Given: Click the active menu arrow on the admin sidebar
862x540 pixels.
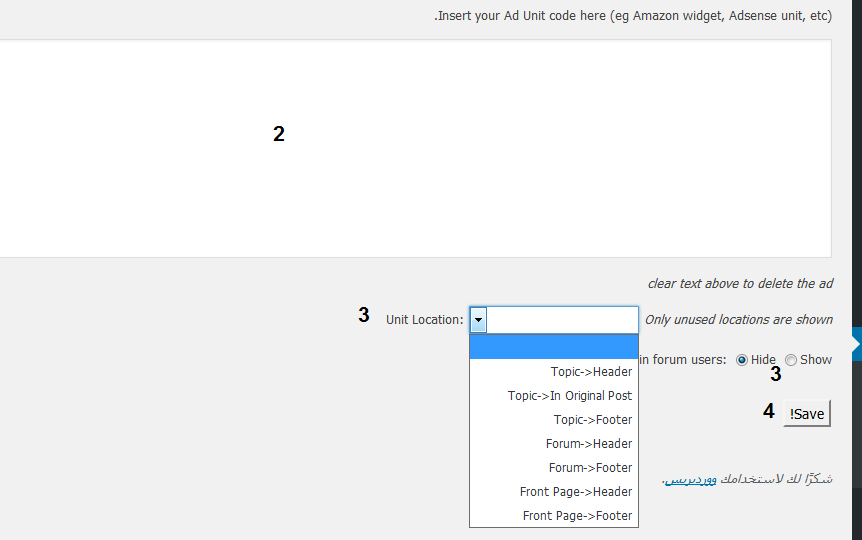Looking at the screenshot, I should pyautogui.click(x=856, y=345).
